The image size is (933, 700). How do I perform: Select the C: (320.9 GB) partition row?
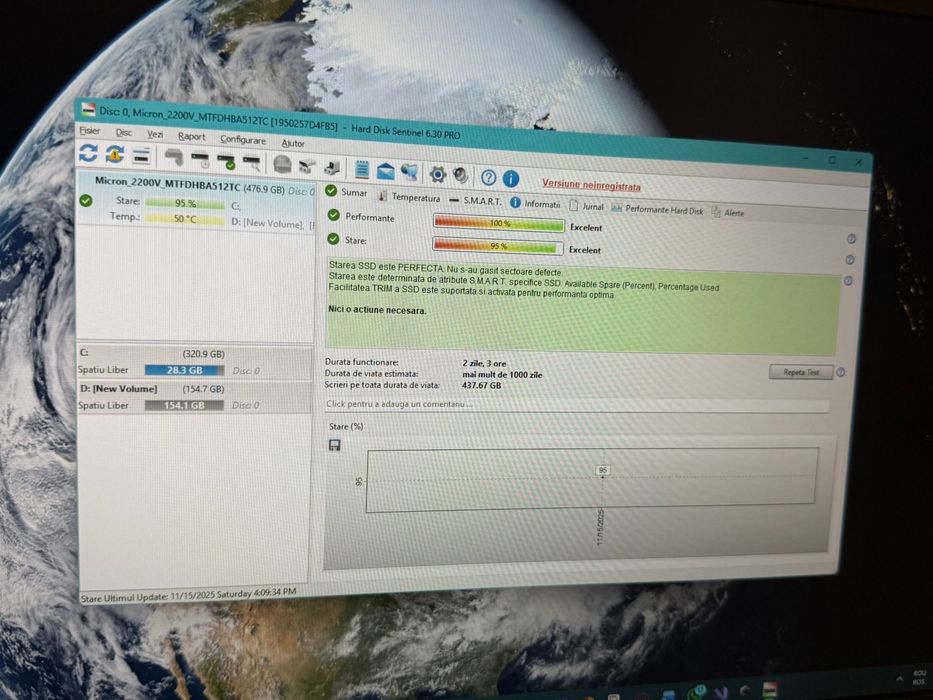point(195,362)
